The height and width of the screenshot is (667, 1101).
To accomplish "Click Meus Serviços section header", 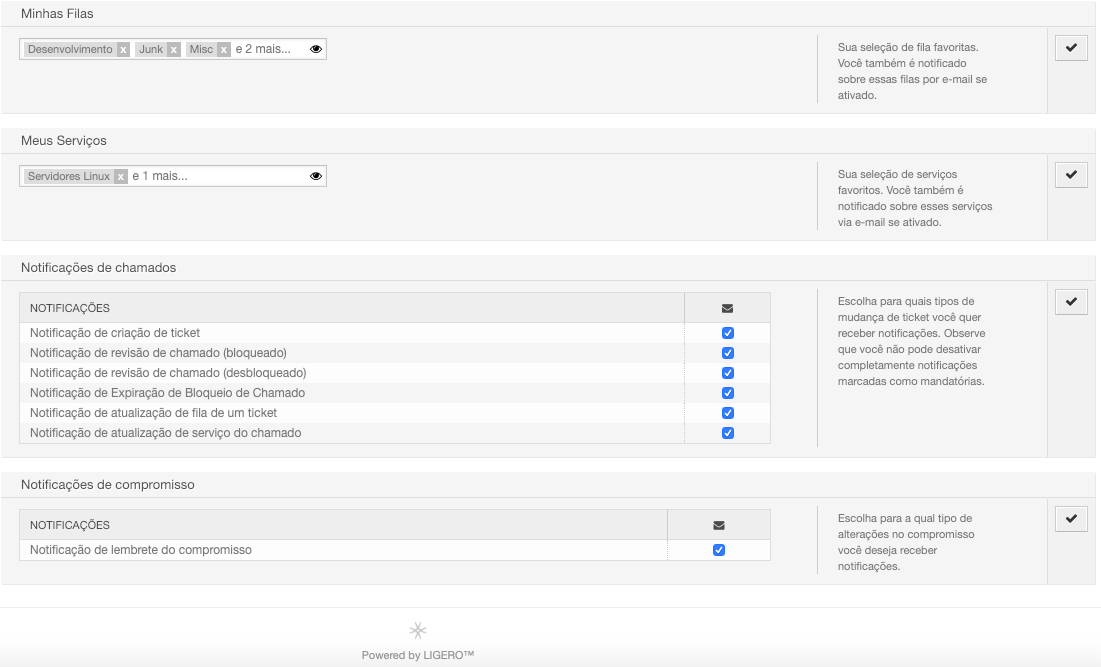I will (64, 140).
